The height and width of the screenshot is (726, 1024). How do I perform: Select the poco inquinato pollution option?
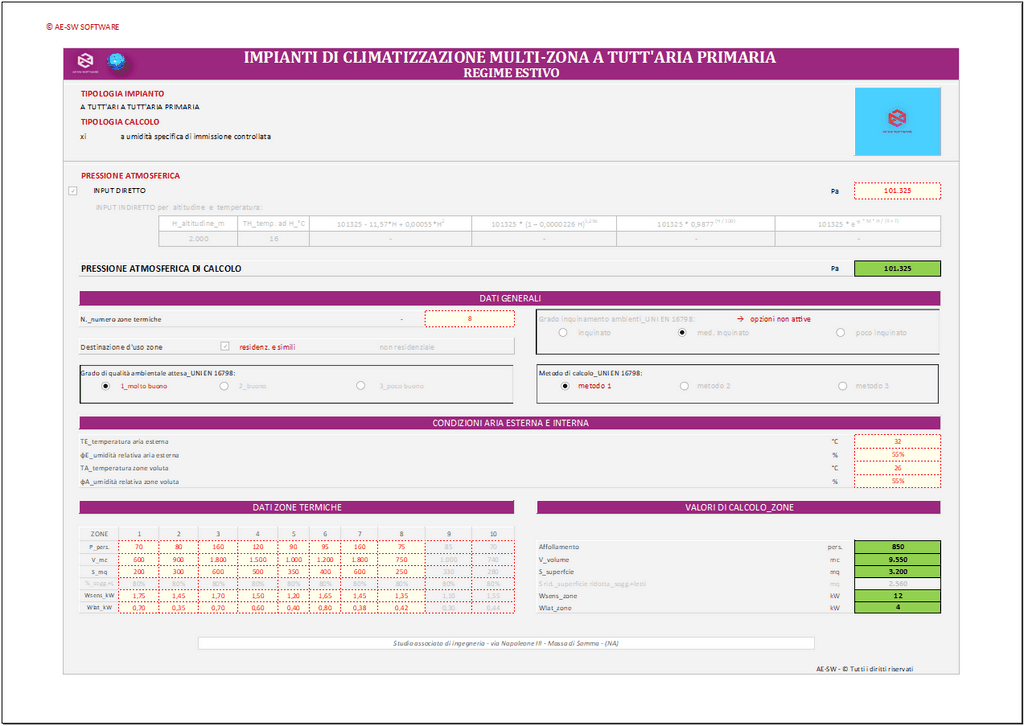(840, 332)
